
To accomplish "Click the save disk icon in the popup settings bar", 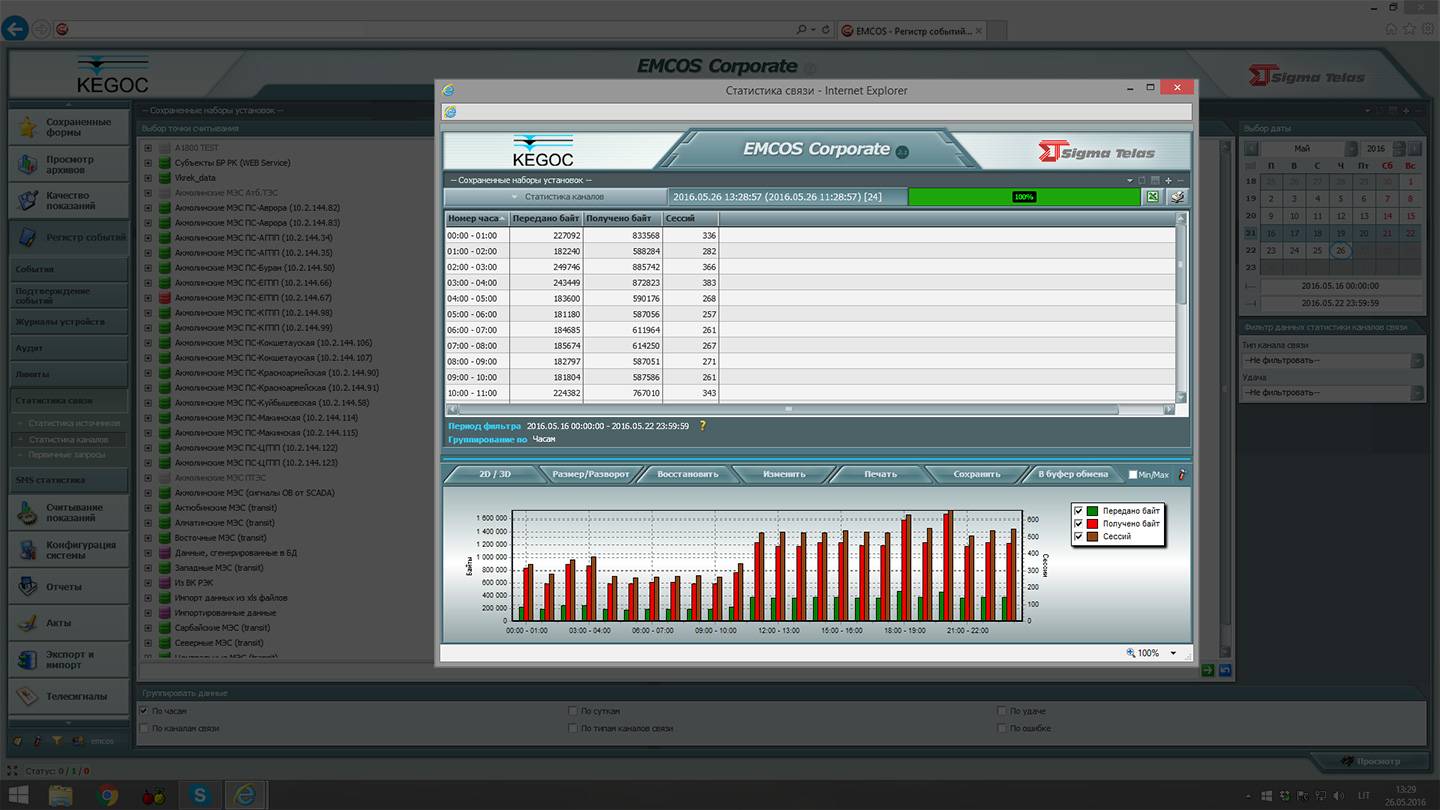I will (1155, 181).
